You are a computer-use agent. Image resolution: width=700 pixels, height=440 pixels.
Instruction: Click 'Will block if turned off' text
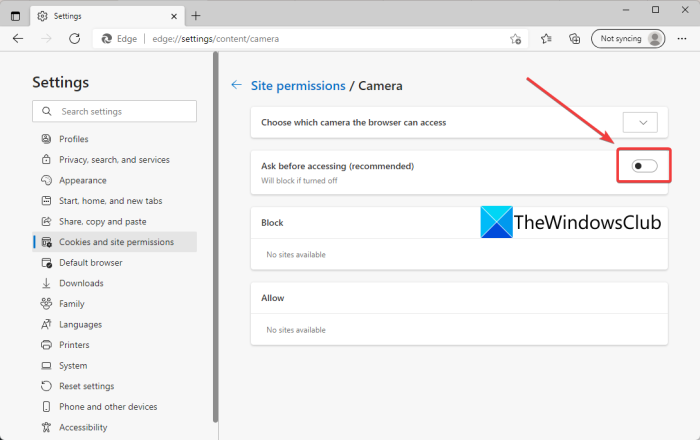(299, 181)
